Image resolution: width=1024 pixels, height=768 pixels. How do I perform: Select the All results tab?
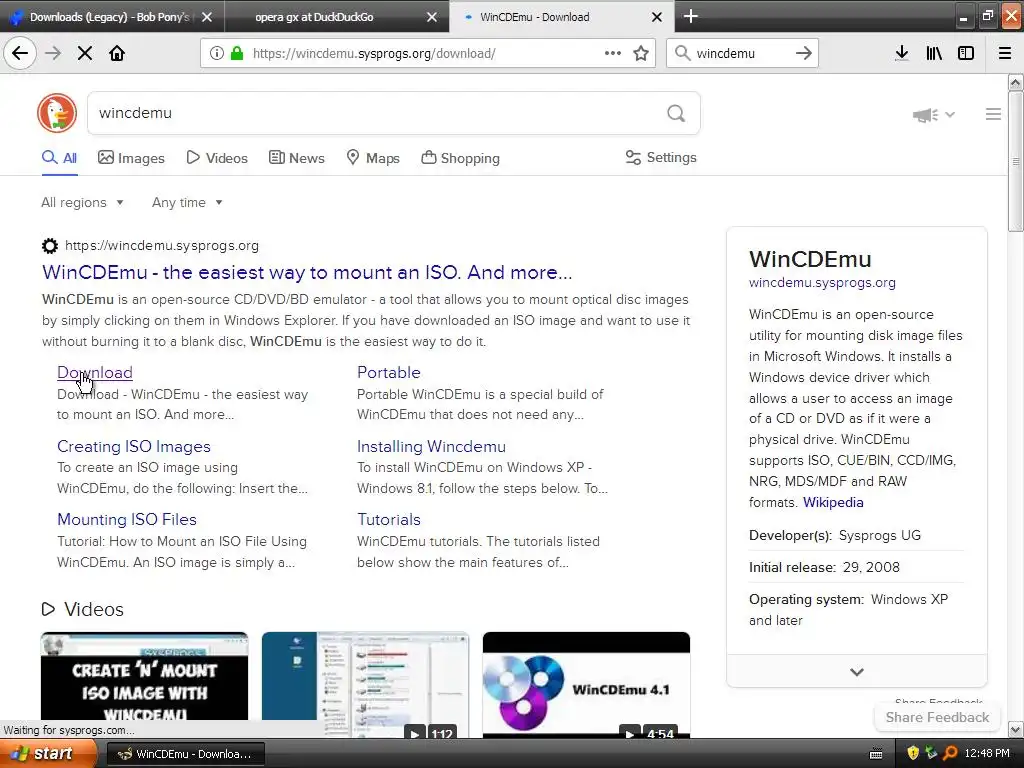click(59, 158)
